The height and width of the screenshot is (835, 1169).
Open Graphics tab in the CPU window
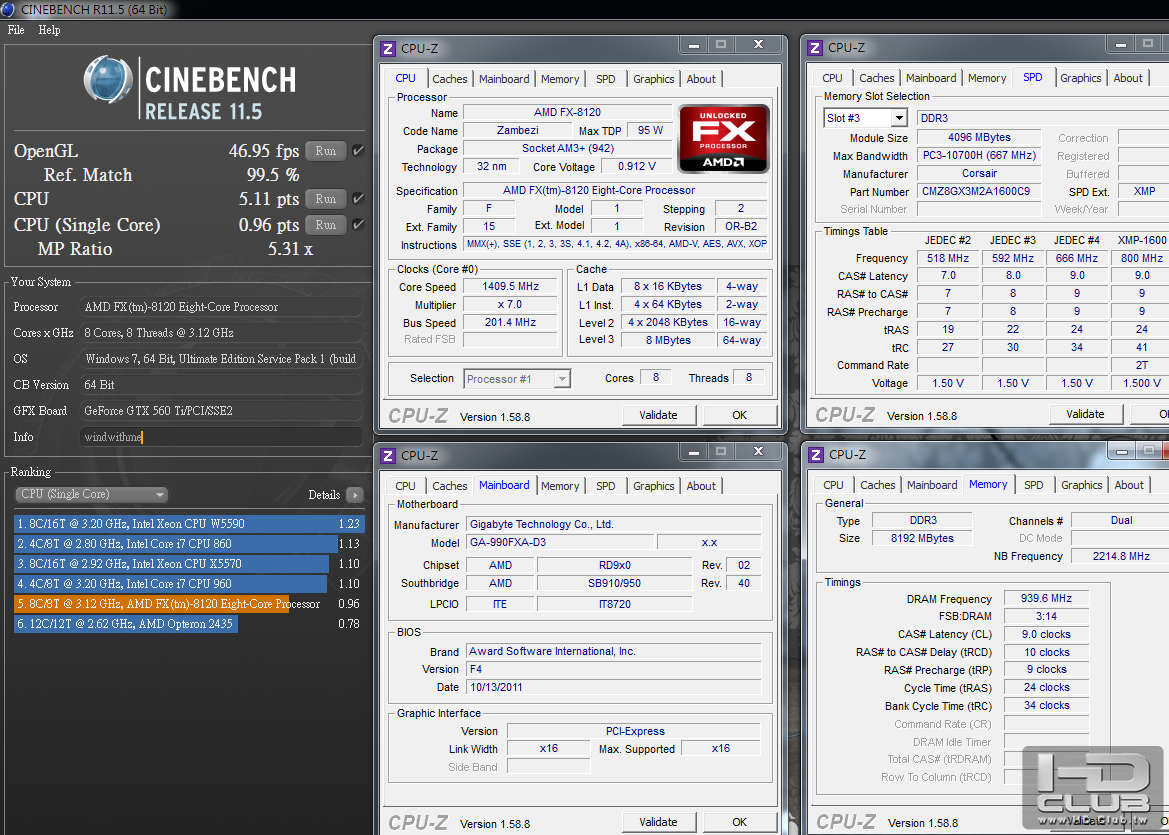click(x=654, y=79)
